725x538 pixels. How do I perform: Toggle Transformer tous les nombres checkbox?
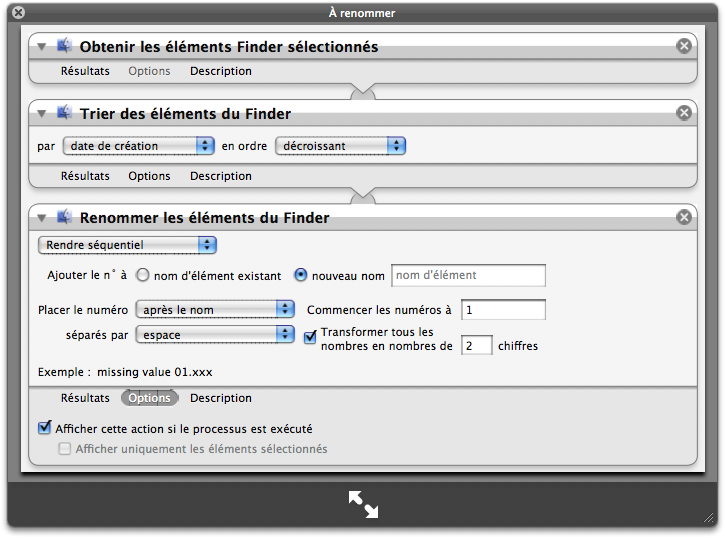(310, 337)
